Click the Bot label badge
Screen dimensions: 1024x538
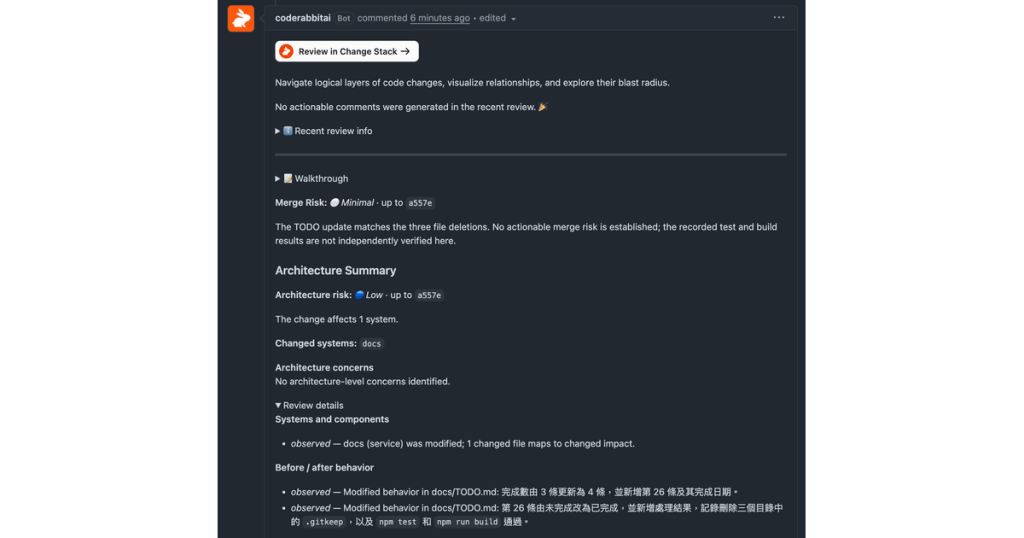(x=344, y=18)
